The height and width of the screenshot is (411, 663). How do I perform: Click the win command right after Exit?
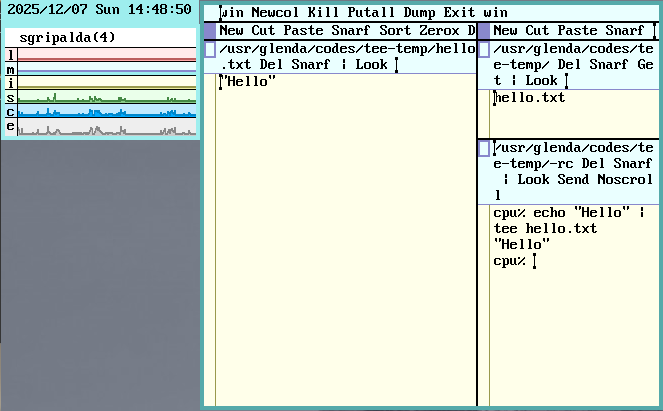pyautogui.click(x=495, y=13)
